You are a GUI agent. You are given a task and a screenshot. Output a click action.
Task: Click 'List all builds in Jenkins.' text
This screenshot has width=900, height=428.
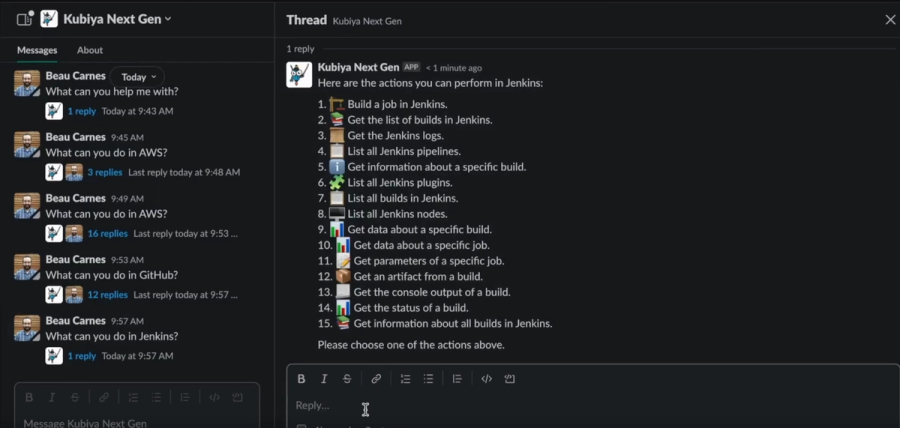pos(402,199)
